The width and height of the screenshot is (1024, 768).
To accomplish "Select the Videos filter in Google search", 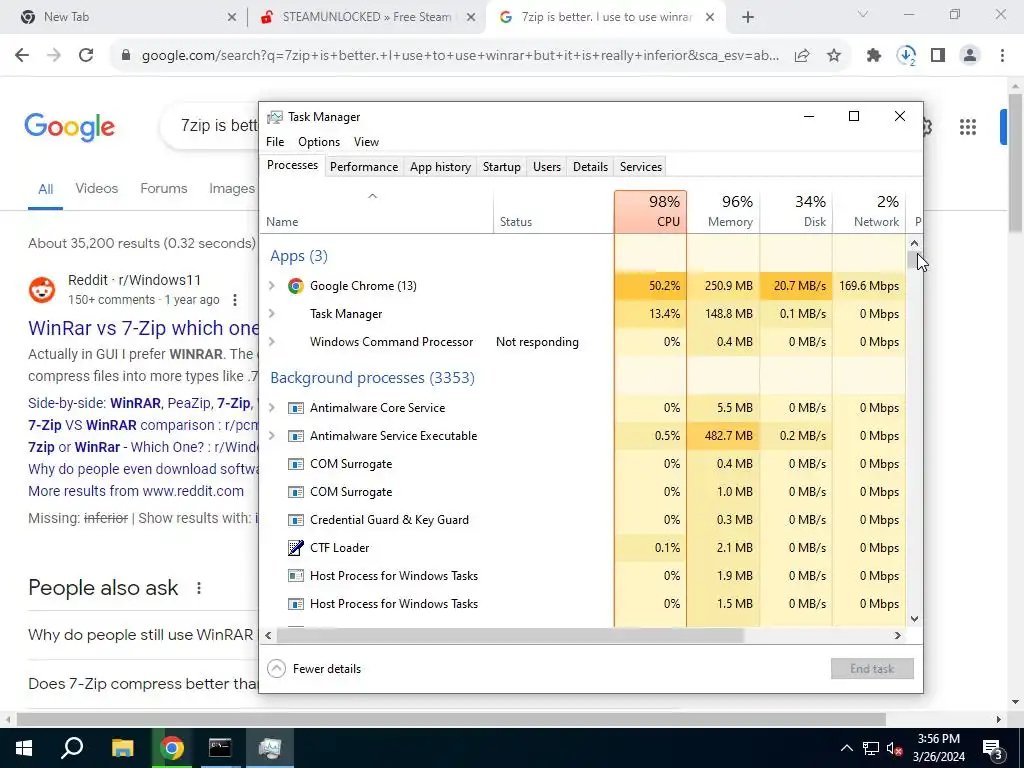I will point(97,189).
